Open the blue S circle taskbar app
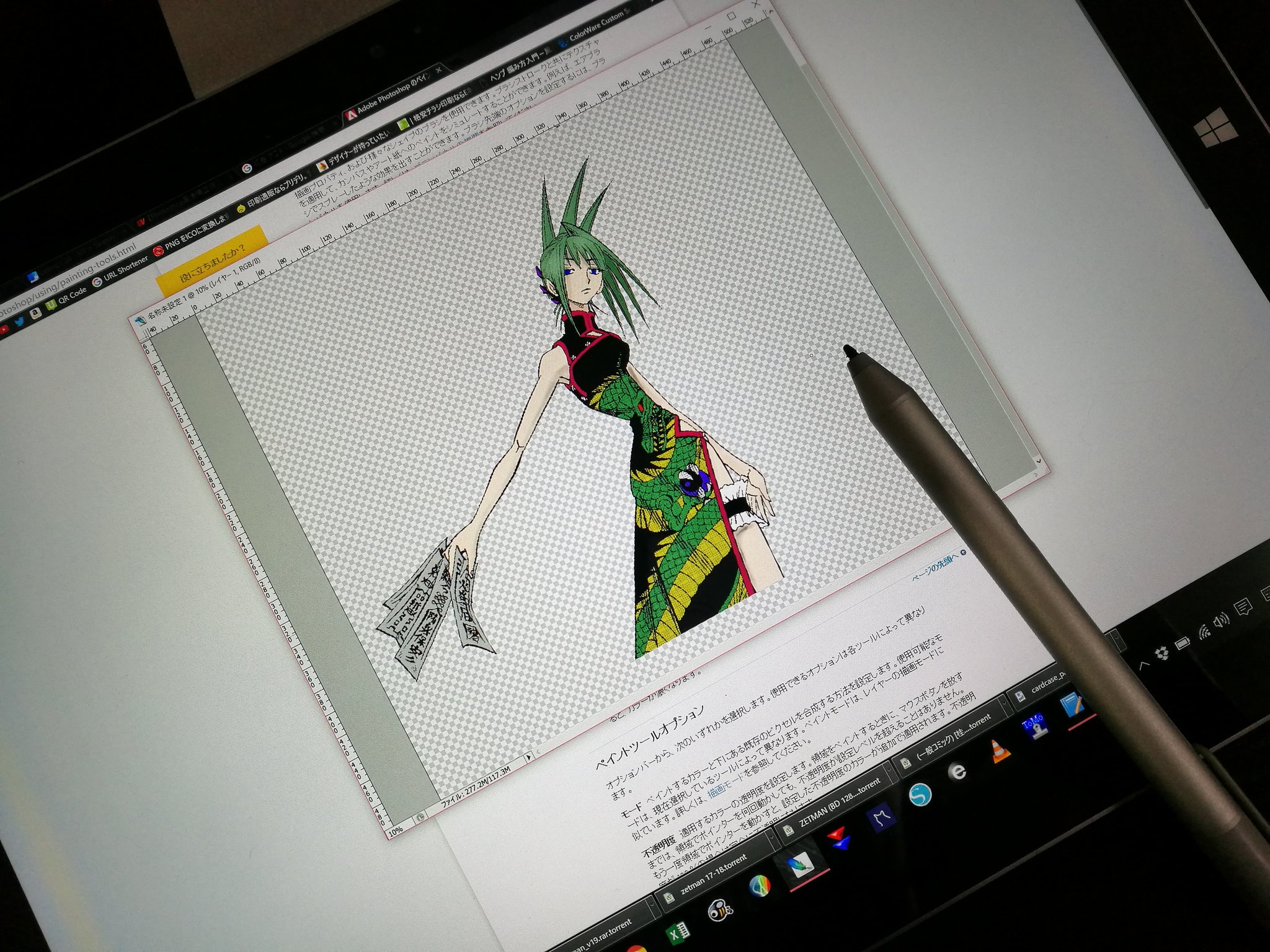The image size is (1270, 952). (x=920, y=794)
